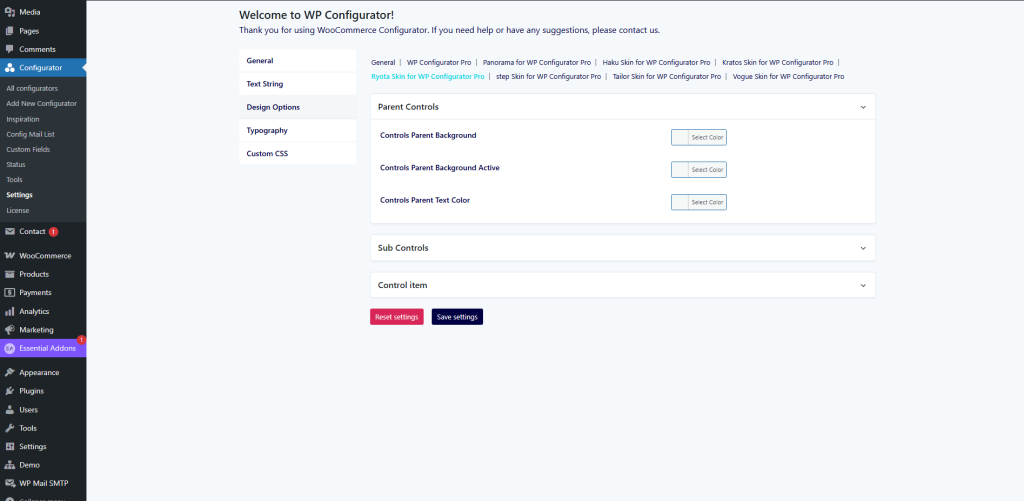Viewport: 1024px width, 501px height.
Task: Click step Skin for WP Configurator Pro
Action: (549, 76)
